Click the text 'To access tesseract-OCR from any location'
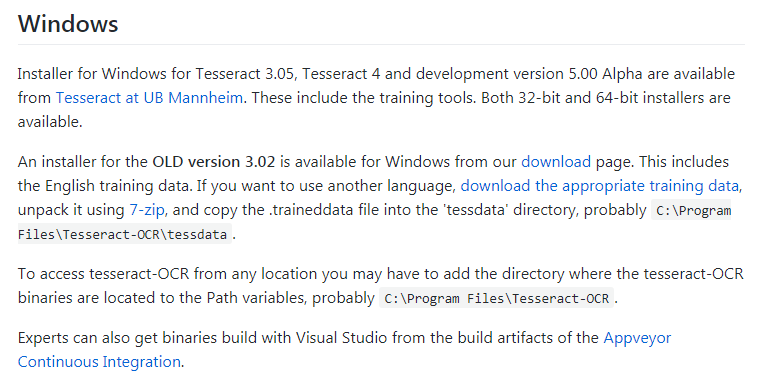The height and width of the screenshot is (382, 782). (168, 274)
